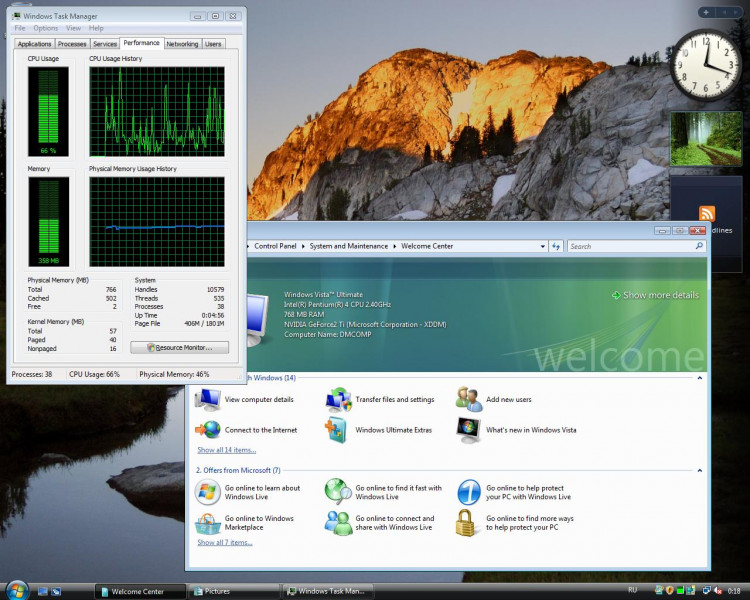
Task: Click the network connection tray icon
Action: click(706, 591)
